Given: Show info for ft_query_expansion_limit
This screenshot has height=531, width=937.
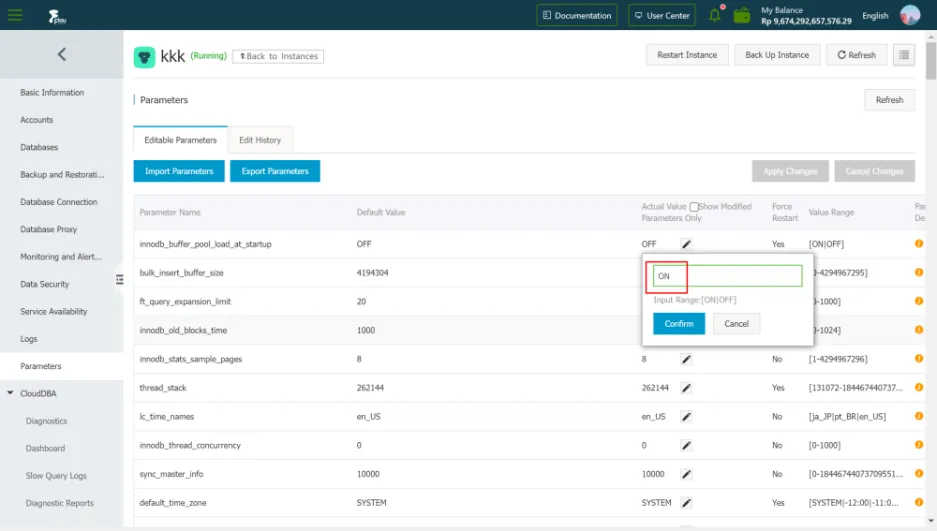Looking at the screenshot, I should tap(918, 301).
